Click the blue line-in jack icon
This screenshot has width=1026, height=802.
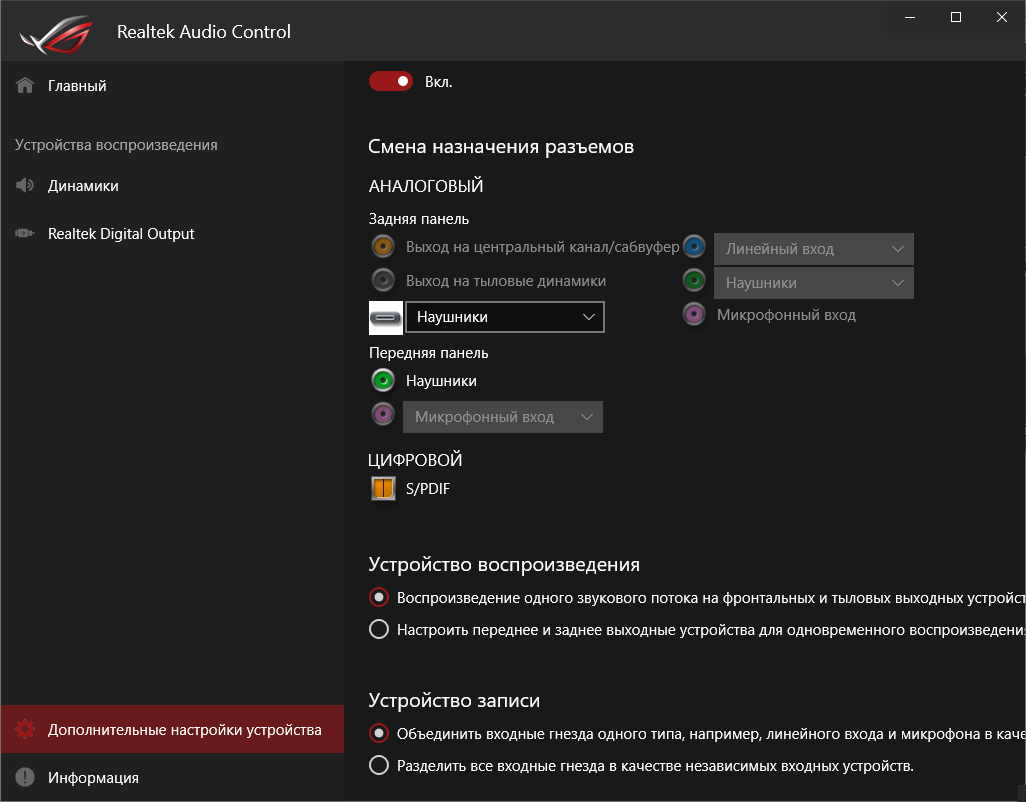click(695, 247)
